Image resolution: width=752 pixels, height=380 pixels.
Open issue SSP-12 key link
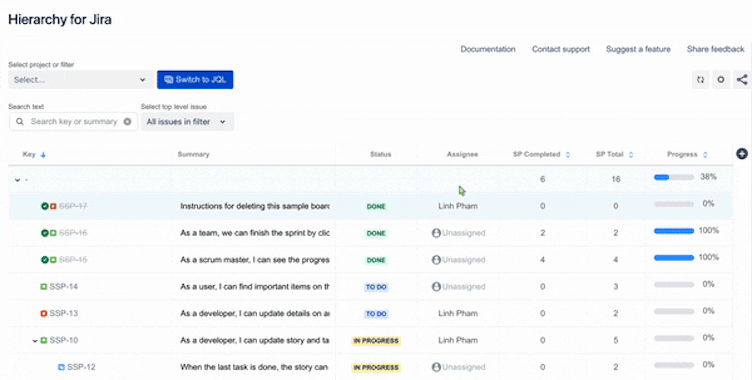tap(81, 368)
